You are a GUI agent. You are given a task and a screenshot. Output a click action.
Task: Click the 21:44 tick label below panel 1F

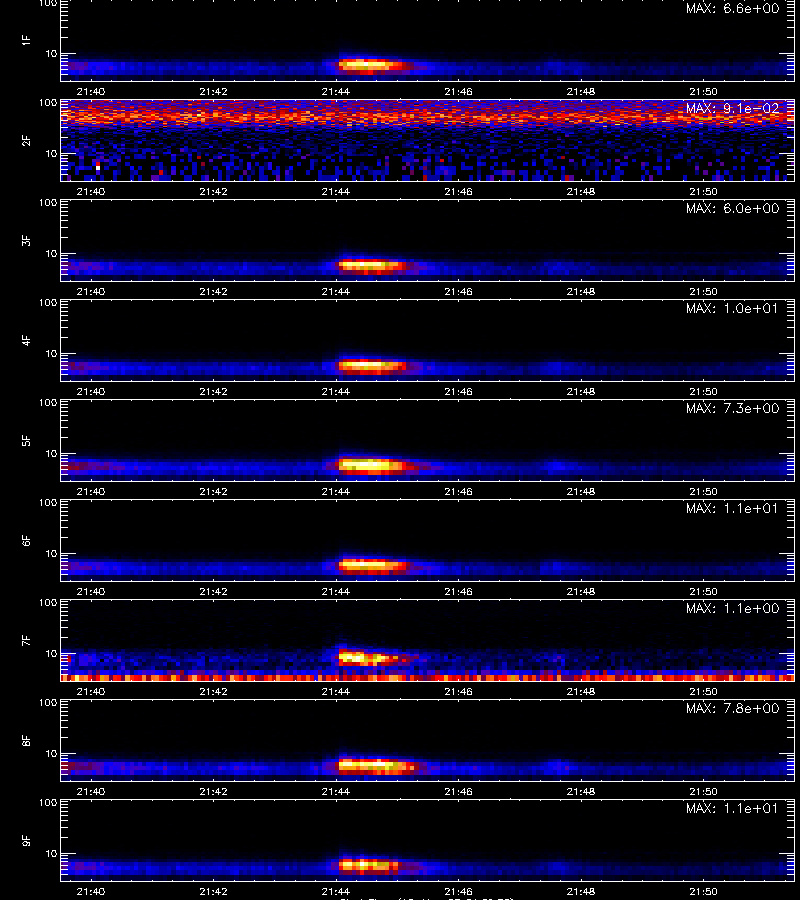[x=336, y=91]
